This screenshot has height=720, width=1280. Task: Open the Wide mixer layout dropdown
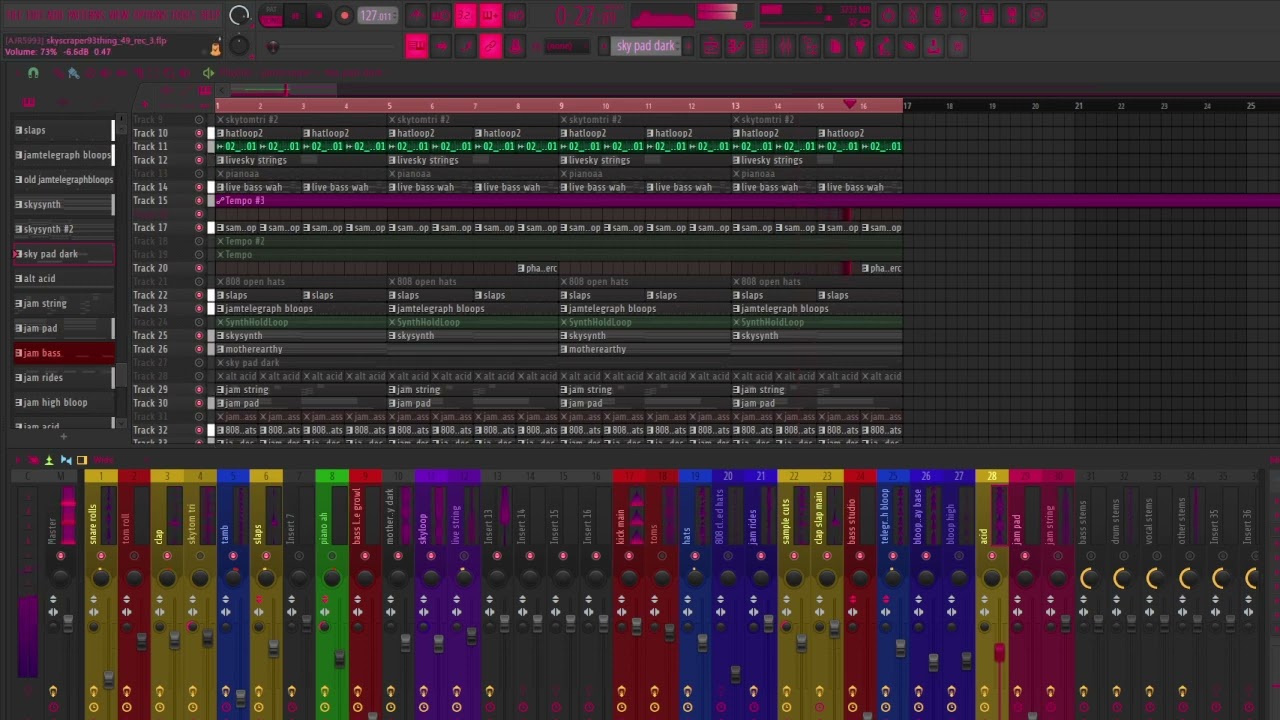(x=103, y=460)
